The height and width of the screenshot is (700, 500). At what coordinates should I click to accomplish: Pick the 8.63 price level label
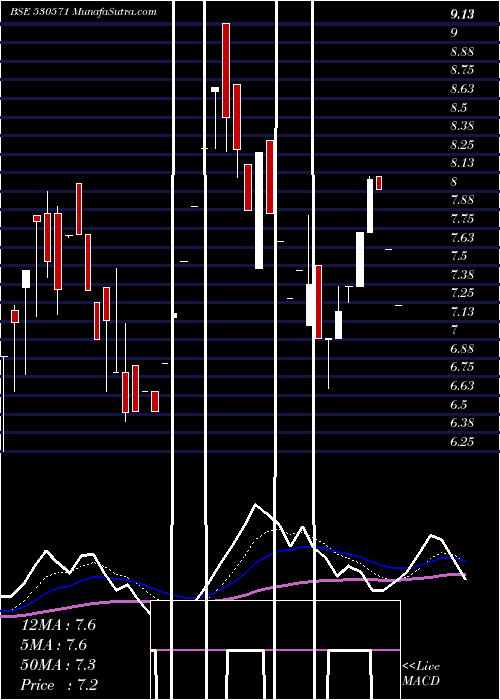tap(462, 89)
